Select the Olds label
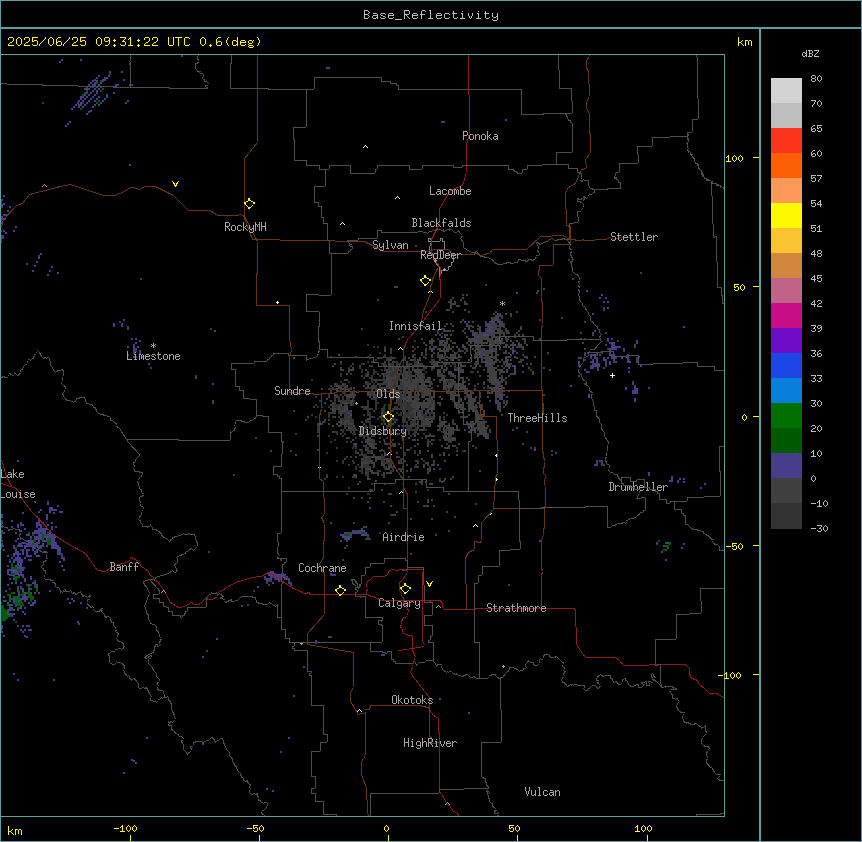The height and width of the screenshot is (842, 862). (388, 394)
